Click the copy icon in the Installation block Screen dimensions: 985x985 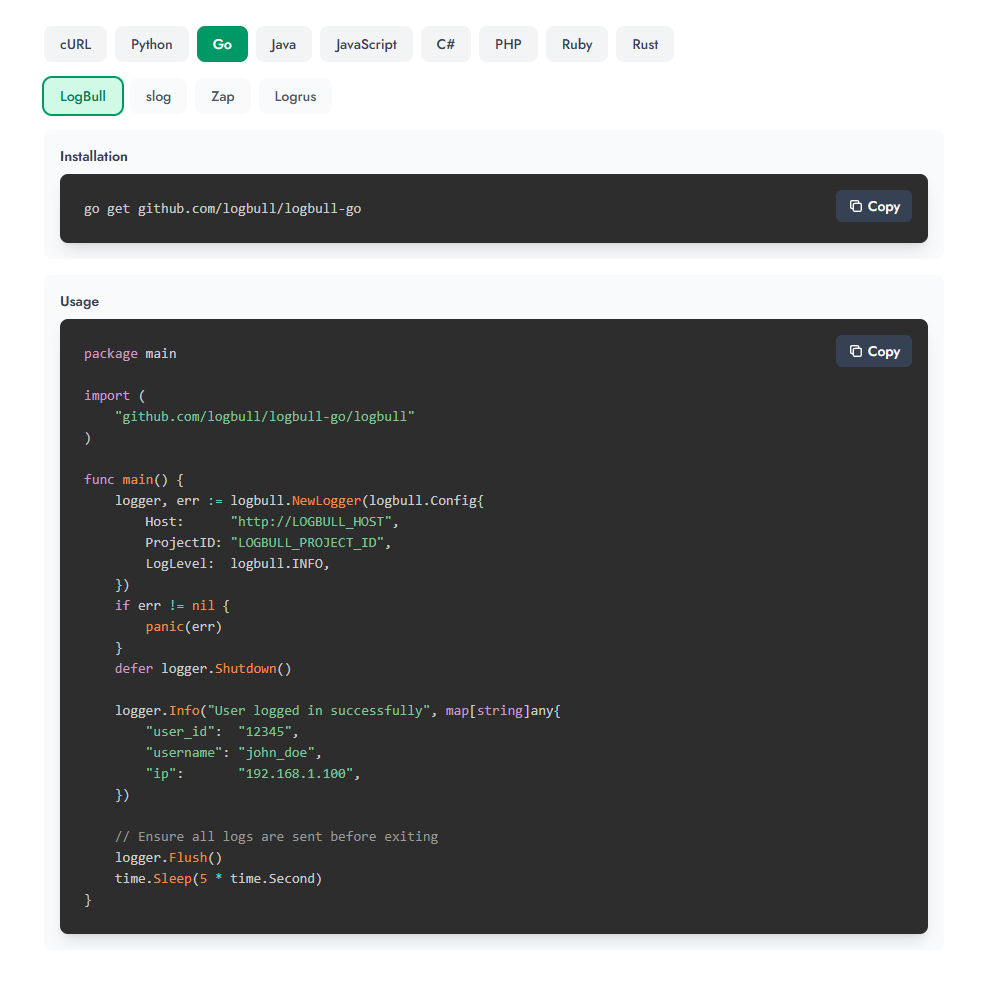point(856,206)
